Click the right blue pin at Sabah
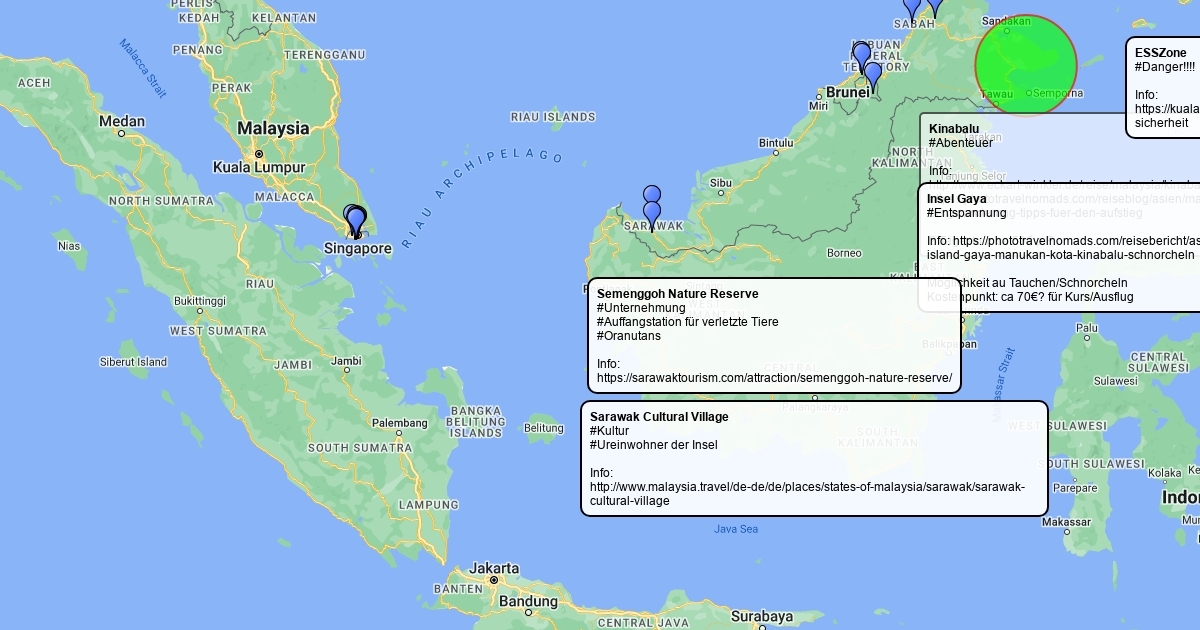Viewport: 1200px width, 630px height. tap(935, 6)
